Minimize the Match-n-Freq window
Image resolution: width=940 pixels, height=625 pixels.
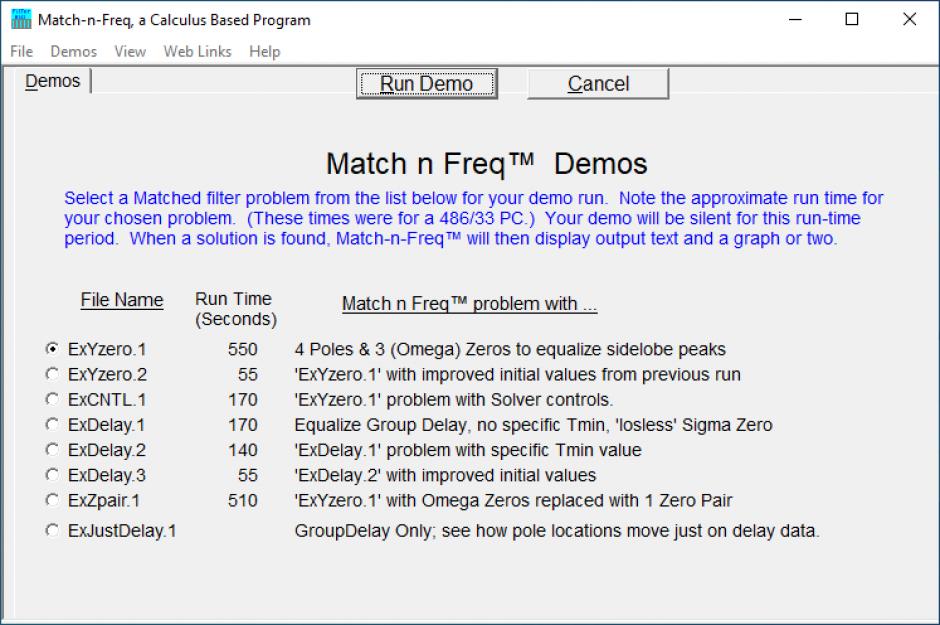coord(795,20)
